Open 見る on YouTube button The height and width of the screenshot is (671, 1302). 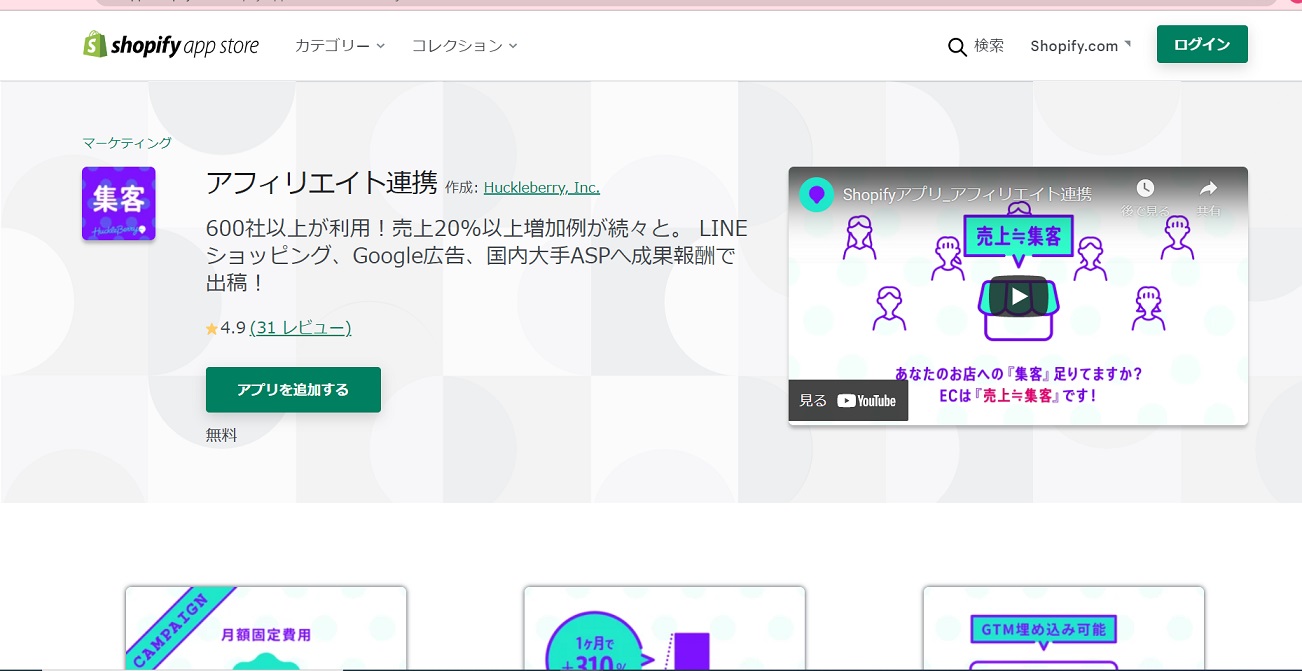pyautogui.click(x=848, y=400)
